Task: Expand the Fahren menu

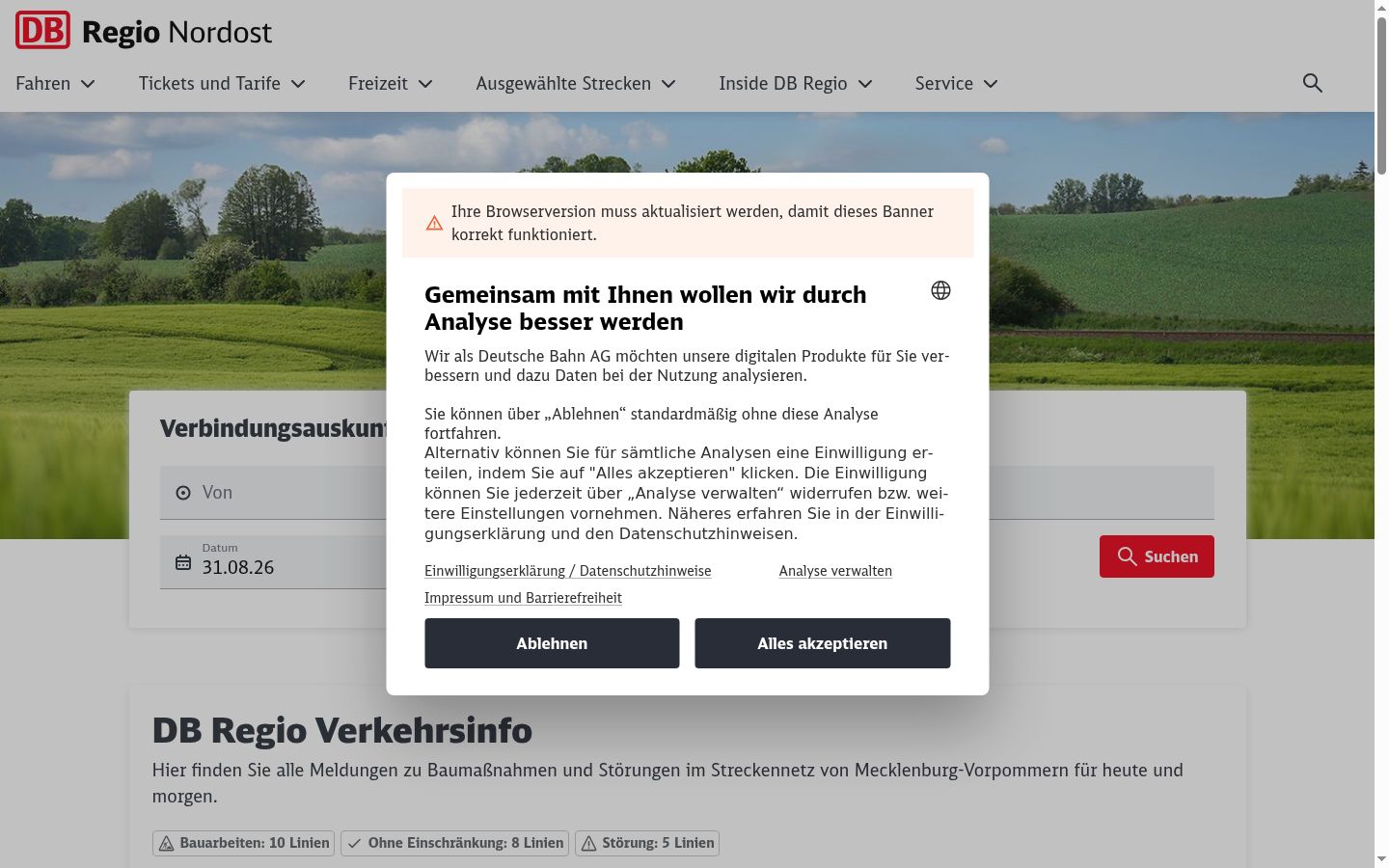Action: (55, 84)
